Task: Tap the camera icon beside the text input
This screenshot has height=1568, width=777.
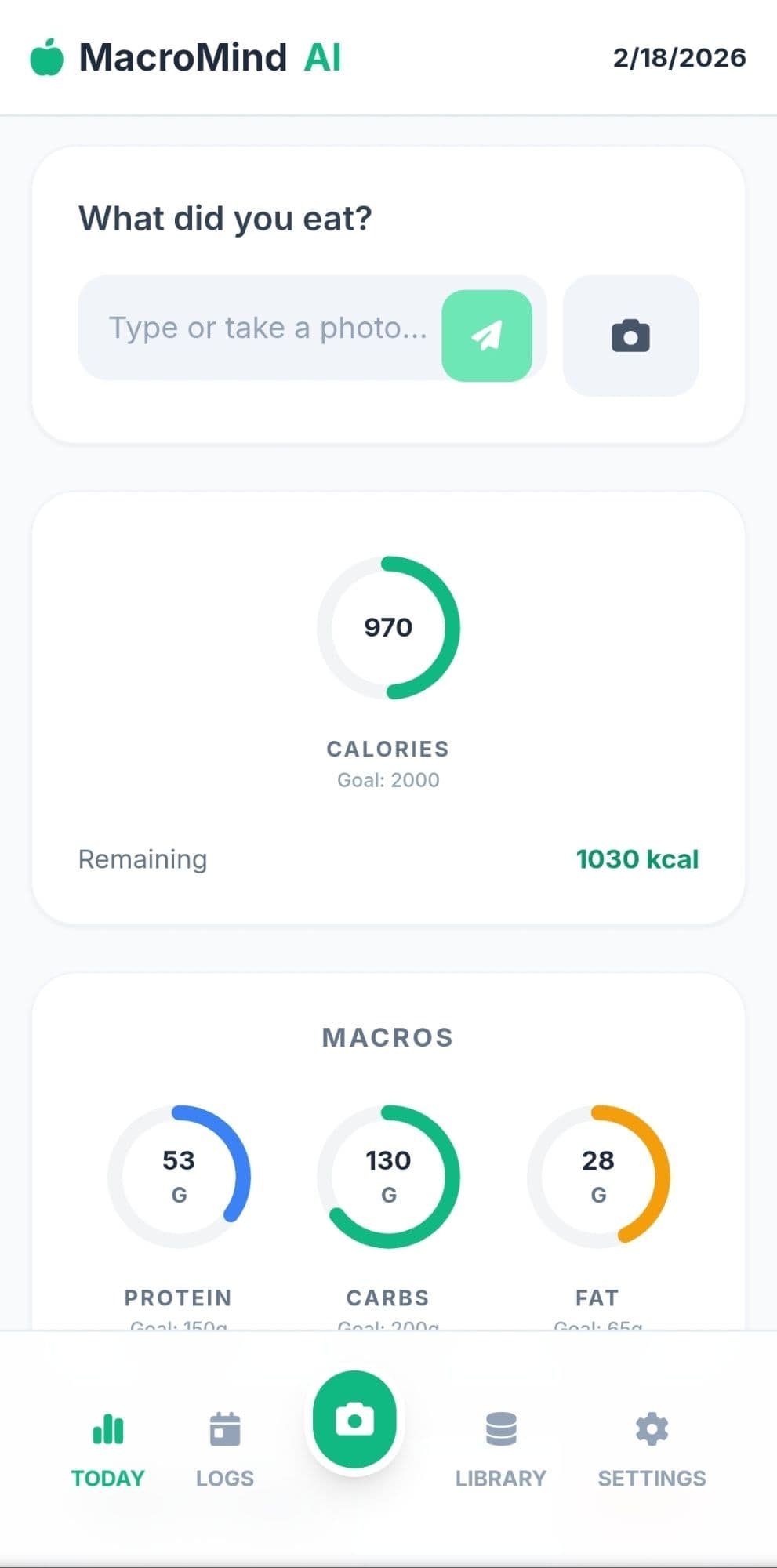Action: 630,336
